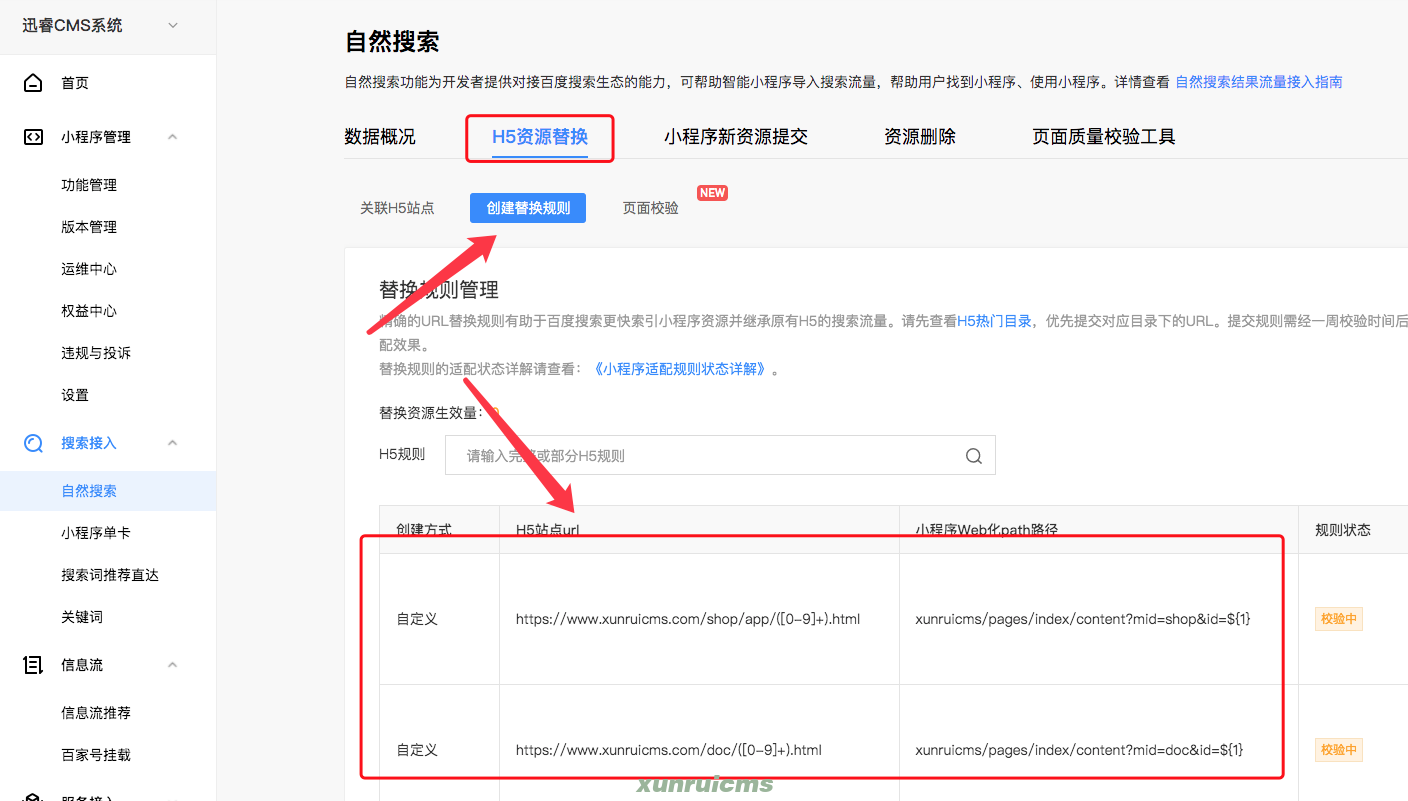Open 设置 under 小程序管理
This screenshot has width=1408, height=801.
coord(75,395)
